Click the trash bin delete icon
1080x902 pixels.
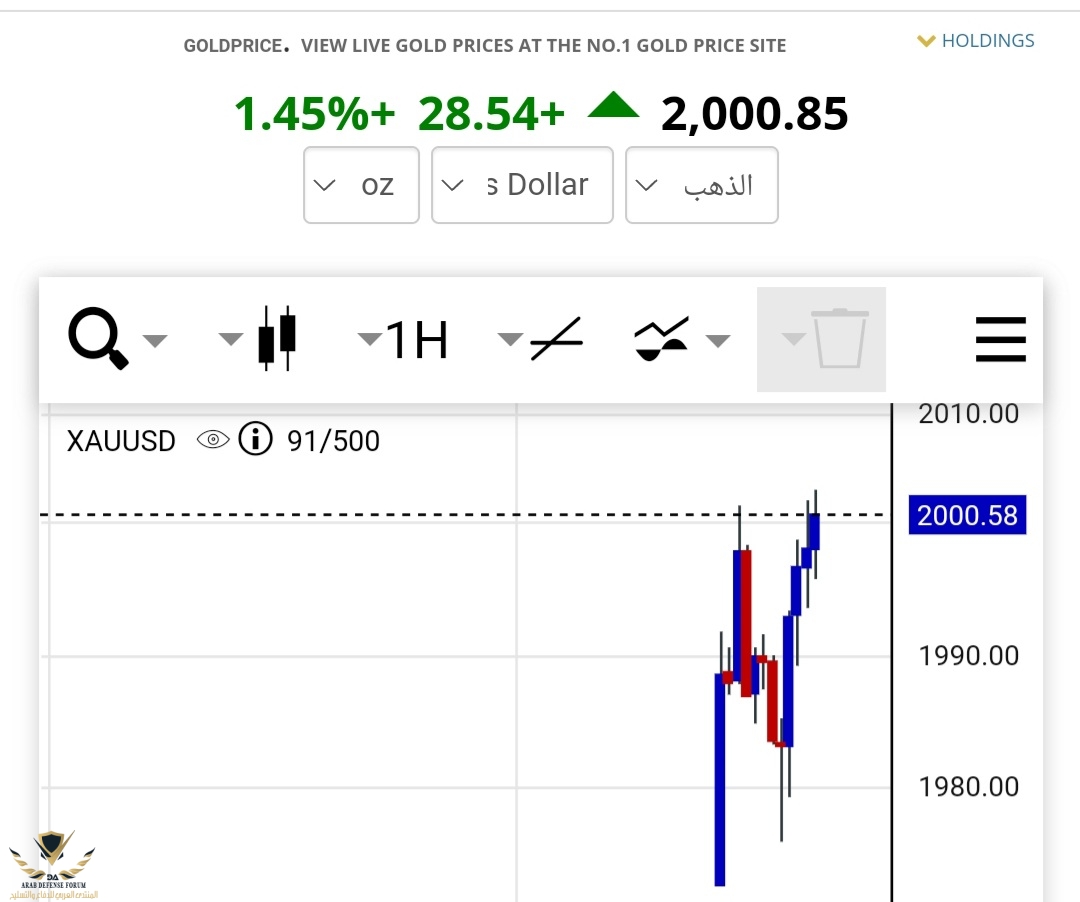[839, 340]
